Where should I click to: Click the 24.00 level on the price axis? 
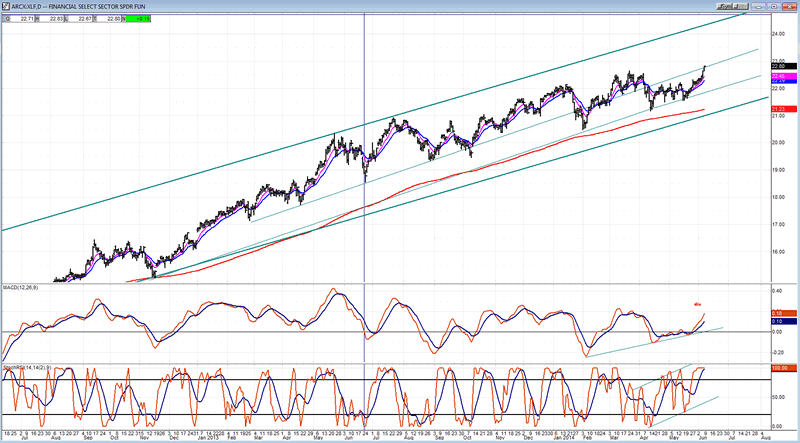click(x=777, y=32)
